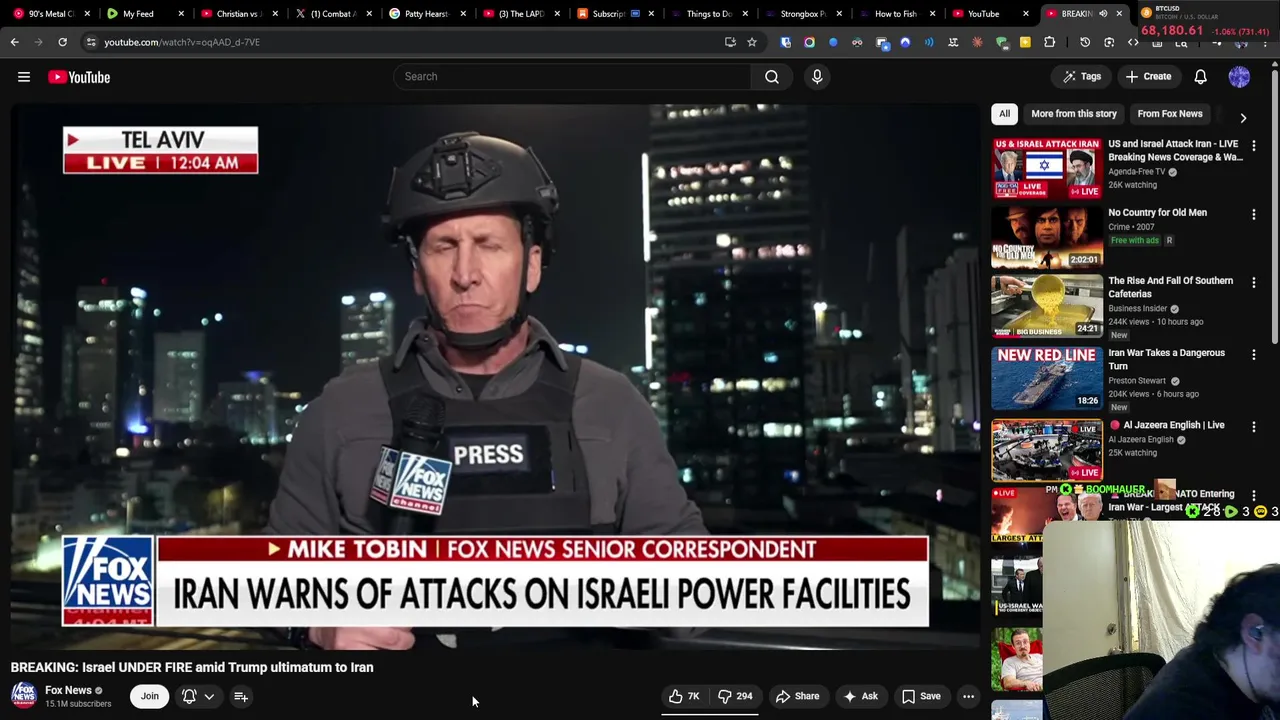Open the Iran War Takes a Dangerous Turn title
This screenshot has width=1280, height=720.
[x=1166, y=359]
